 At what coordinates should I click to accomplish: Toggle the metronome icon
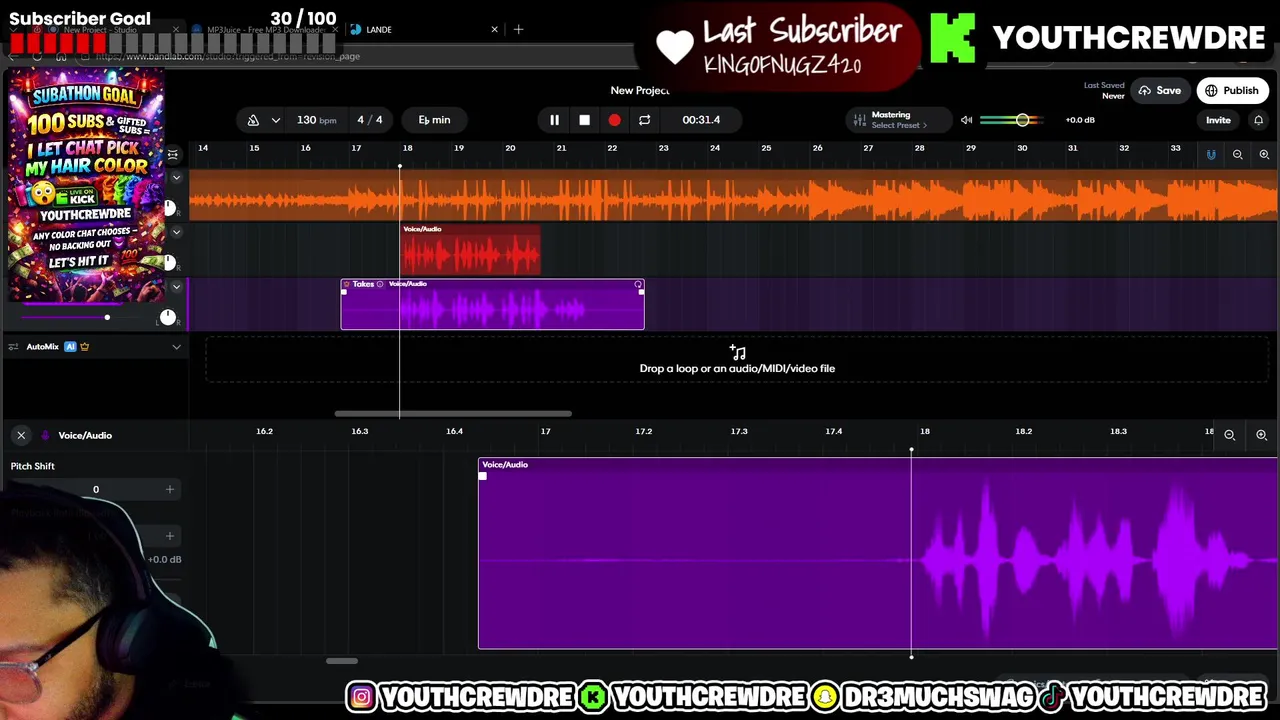253,120
